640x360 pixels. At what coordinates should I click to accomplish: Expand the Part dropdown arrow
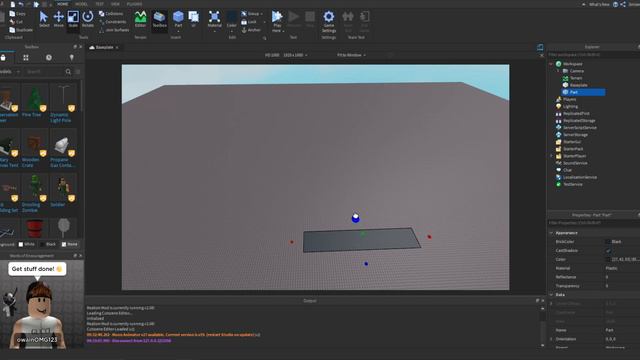pyautogui.click(x=178, y=31)
